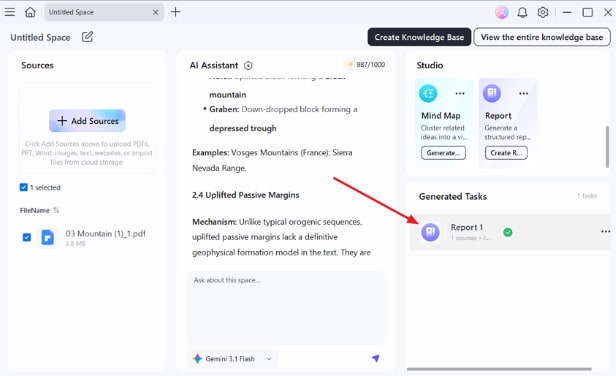Viewport: 616px width, 376px height.
Task: Open Report 1 more options menu
Action: coord(605,231)
